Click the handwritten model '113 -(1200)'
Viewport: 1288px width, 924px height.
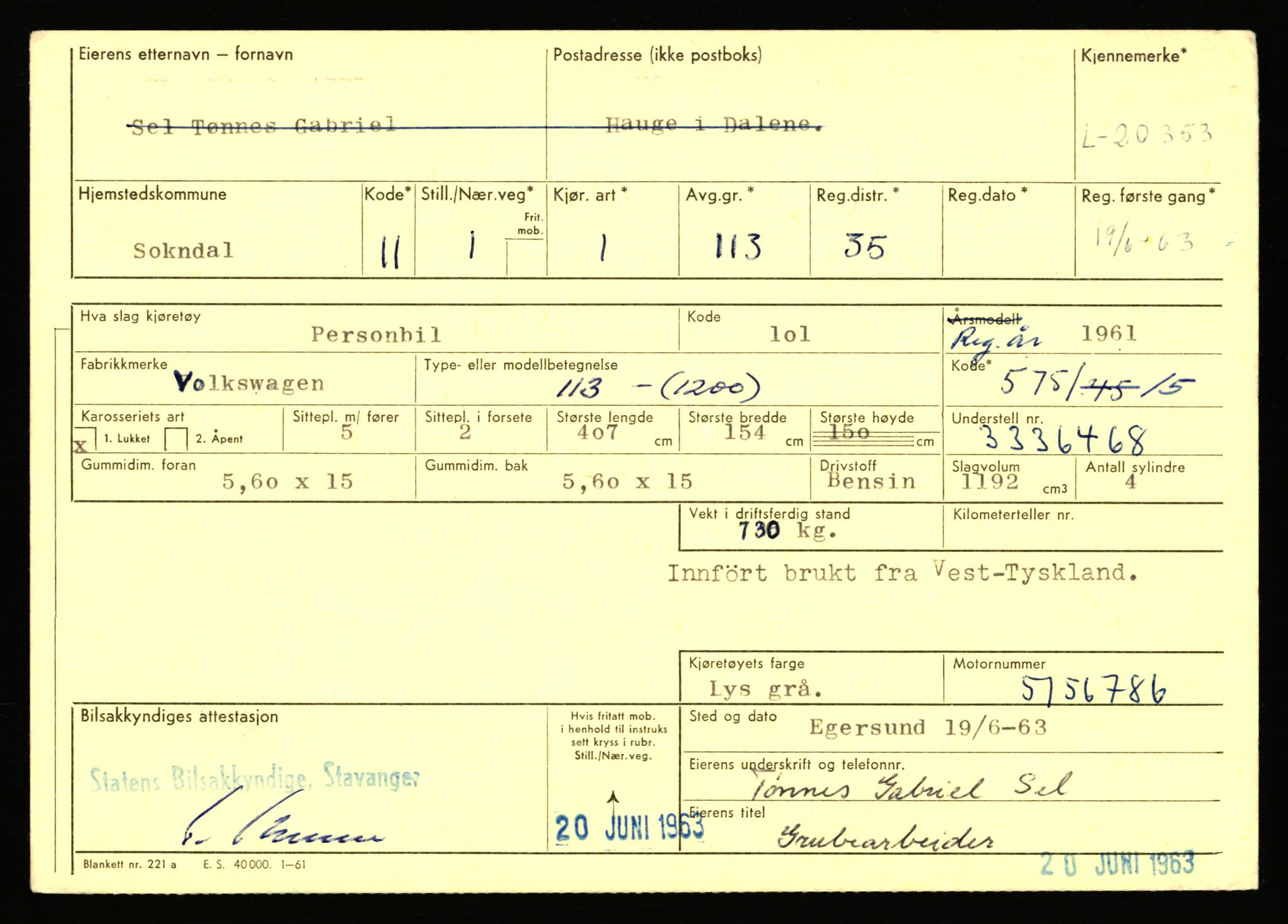click(x=658, y=388)
